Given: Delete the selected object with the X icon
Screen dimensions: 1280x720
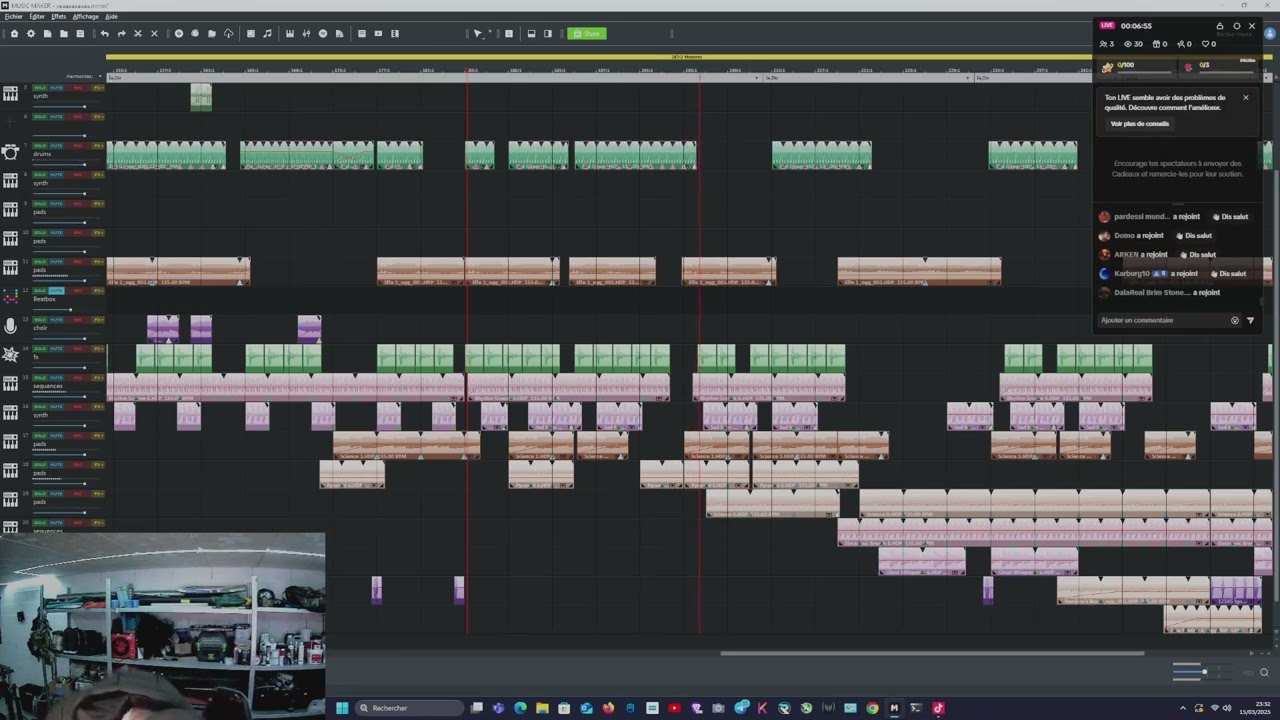Looking at the screenshot, I should [x=154, y=34].
